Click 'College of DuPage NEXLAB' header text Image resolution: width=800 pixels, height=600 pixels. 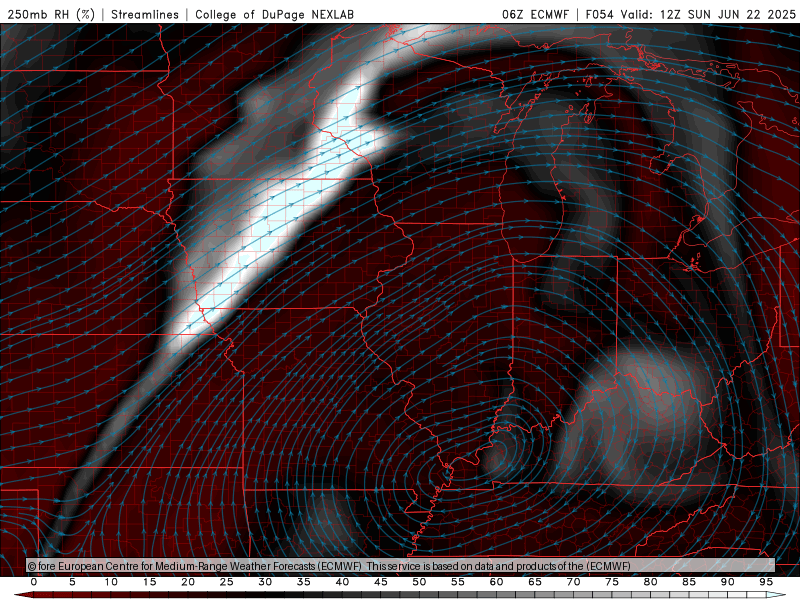coord(274,14)
